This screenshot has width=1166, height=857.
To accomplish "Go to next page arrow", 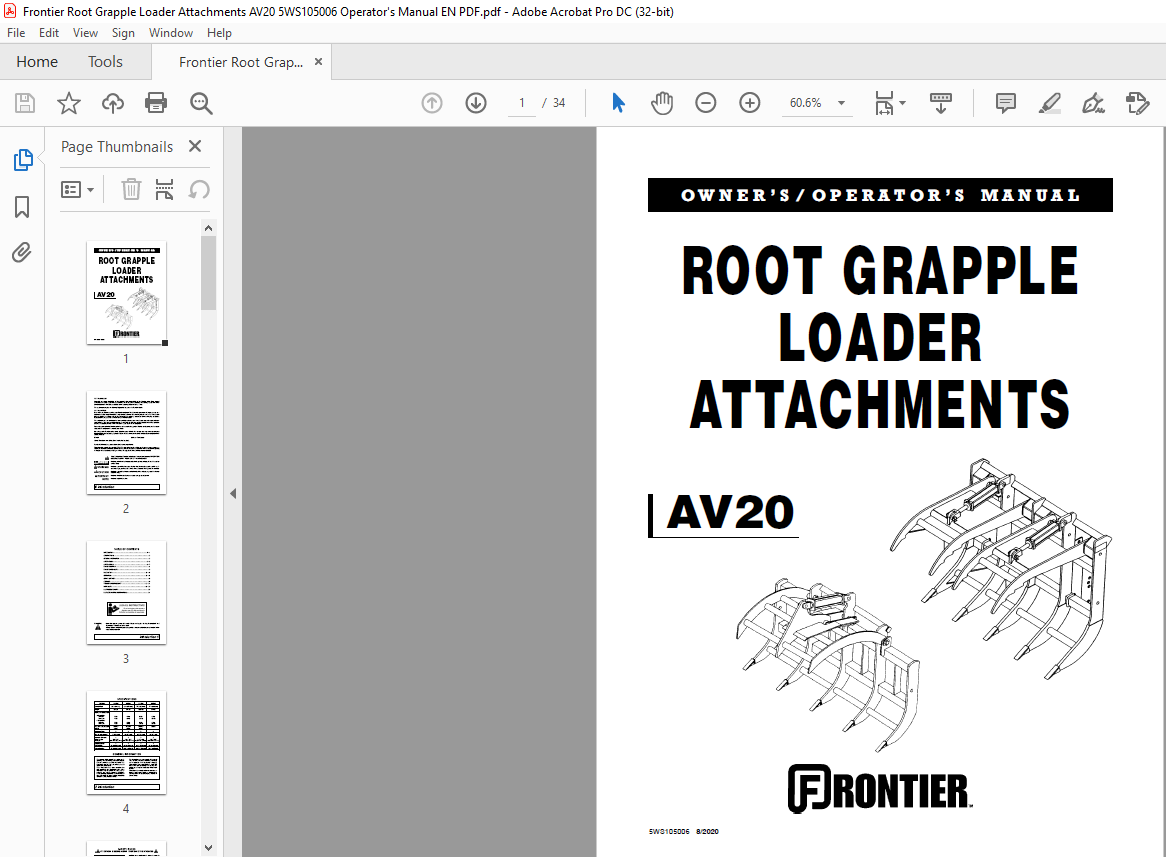I will click(476, 103).
